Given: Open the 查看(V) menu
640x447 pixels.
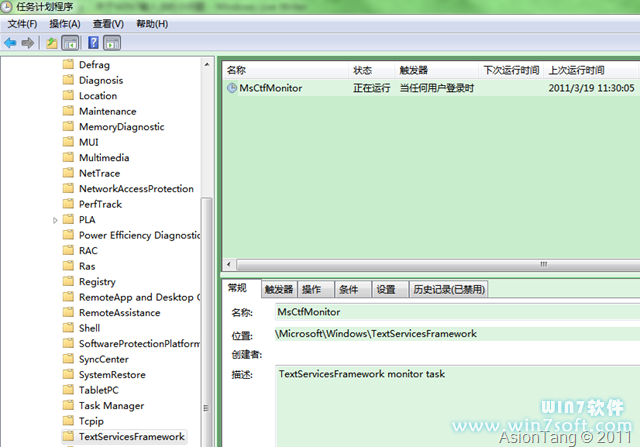Looking at the screenshot, I should coord(108,24).
